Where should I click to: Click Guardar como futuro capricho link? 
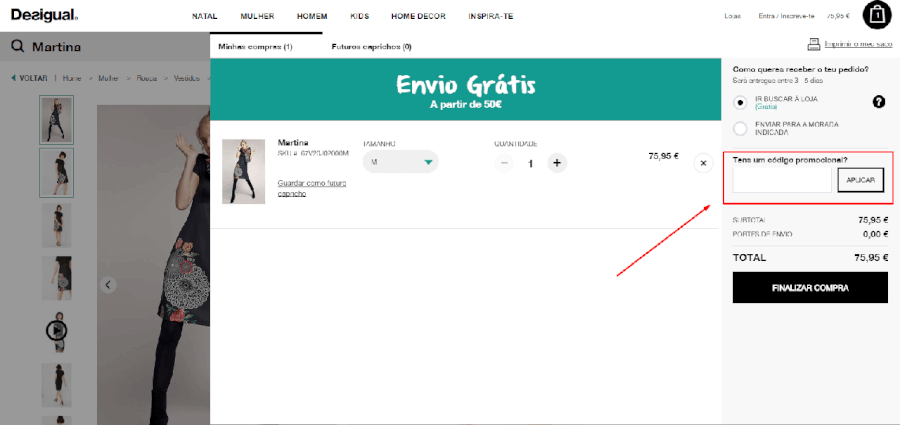point(312,188)
